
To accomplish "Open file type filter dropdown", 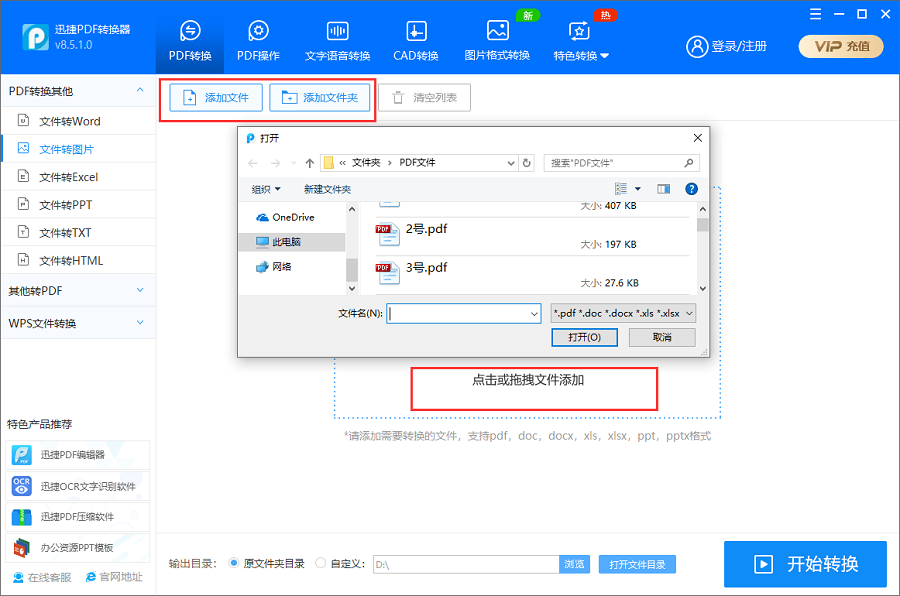I will pyautogui.click(x=623, y=314).
